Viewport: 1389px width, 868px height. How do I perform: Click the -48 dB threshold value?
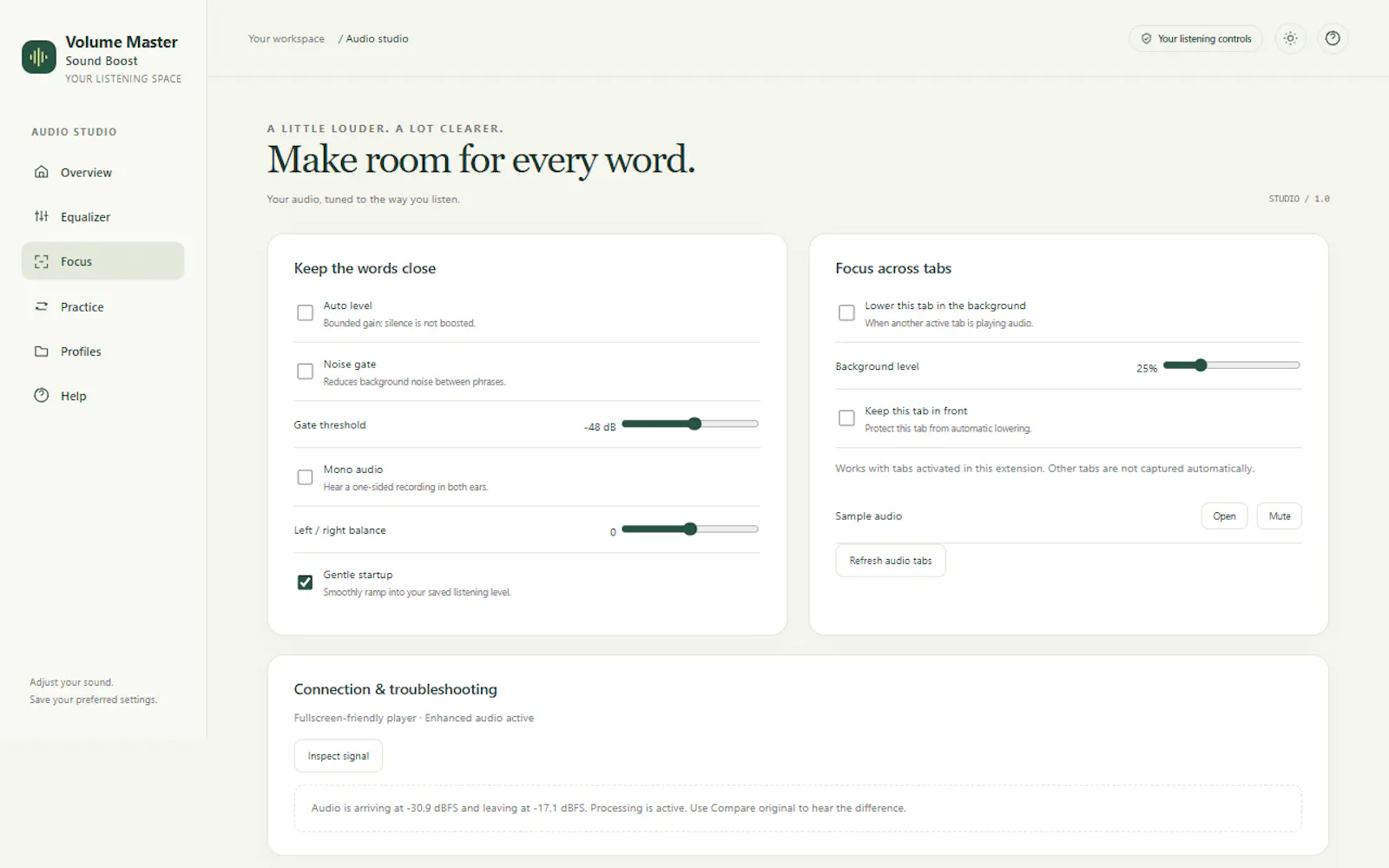click(600, 427)
